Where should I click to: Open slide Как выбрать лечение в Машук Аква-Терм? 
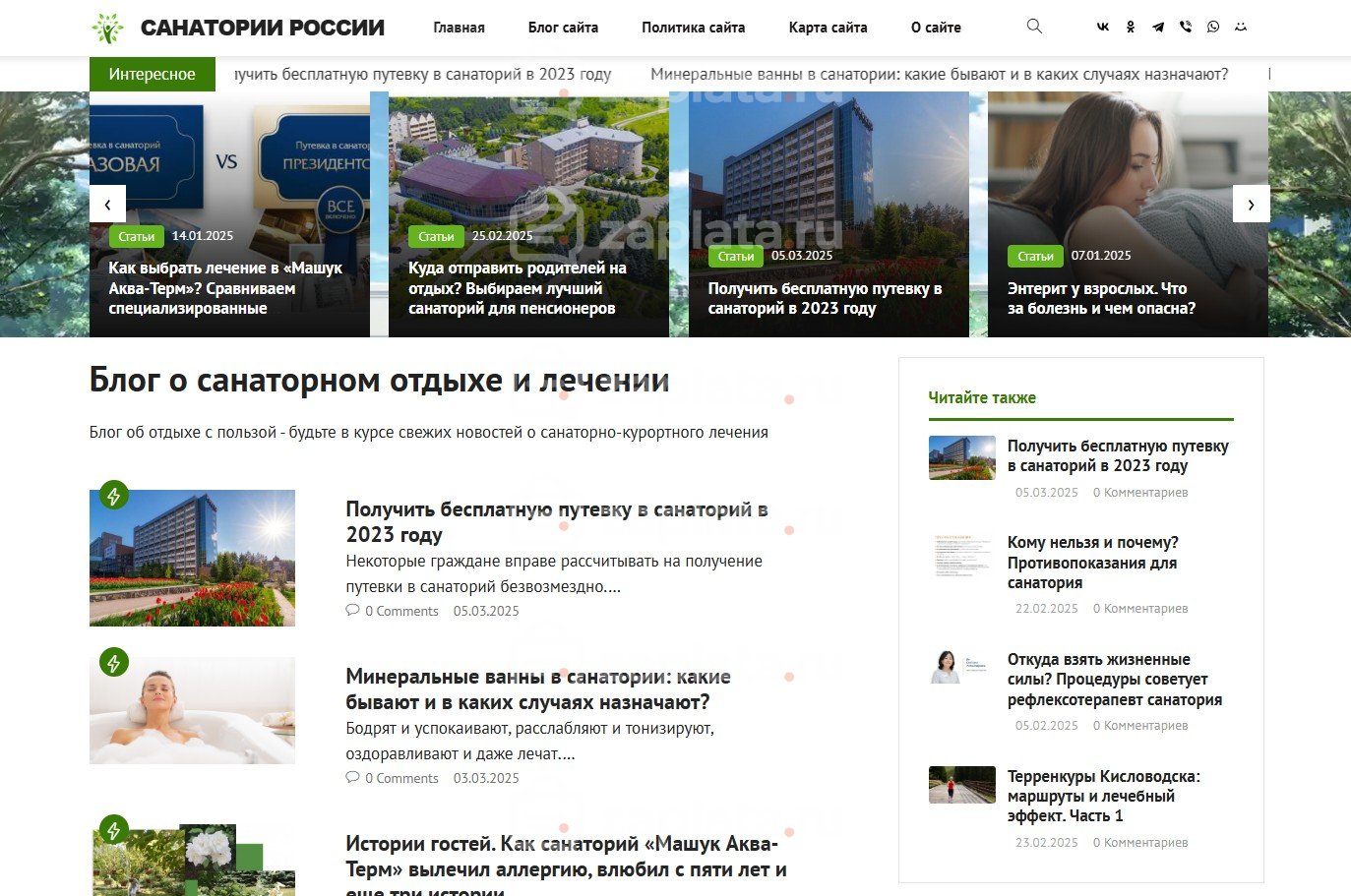click(x=225, y=288)
